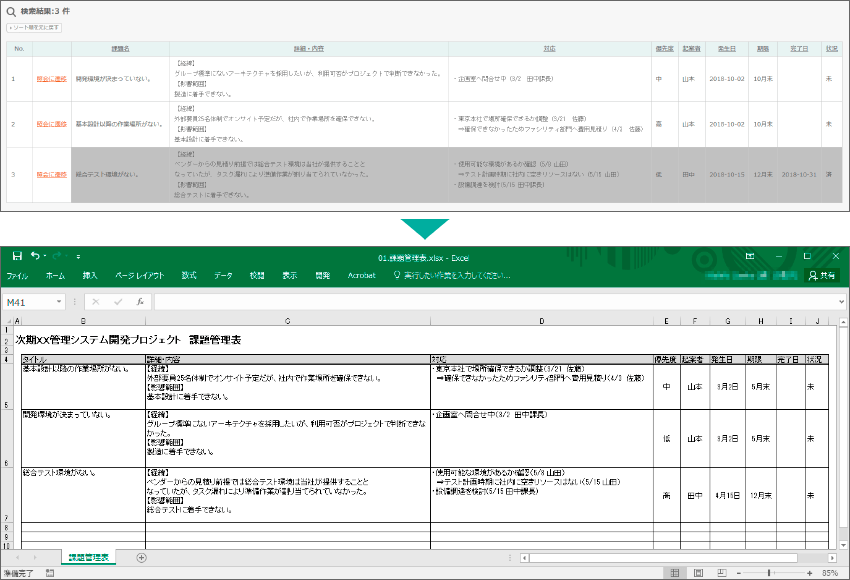Save the Excel workbook with the Save icon
The width and height of the screenshot is (850, 580).
(17, 256)
